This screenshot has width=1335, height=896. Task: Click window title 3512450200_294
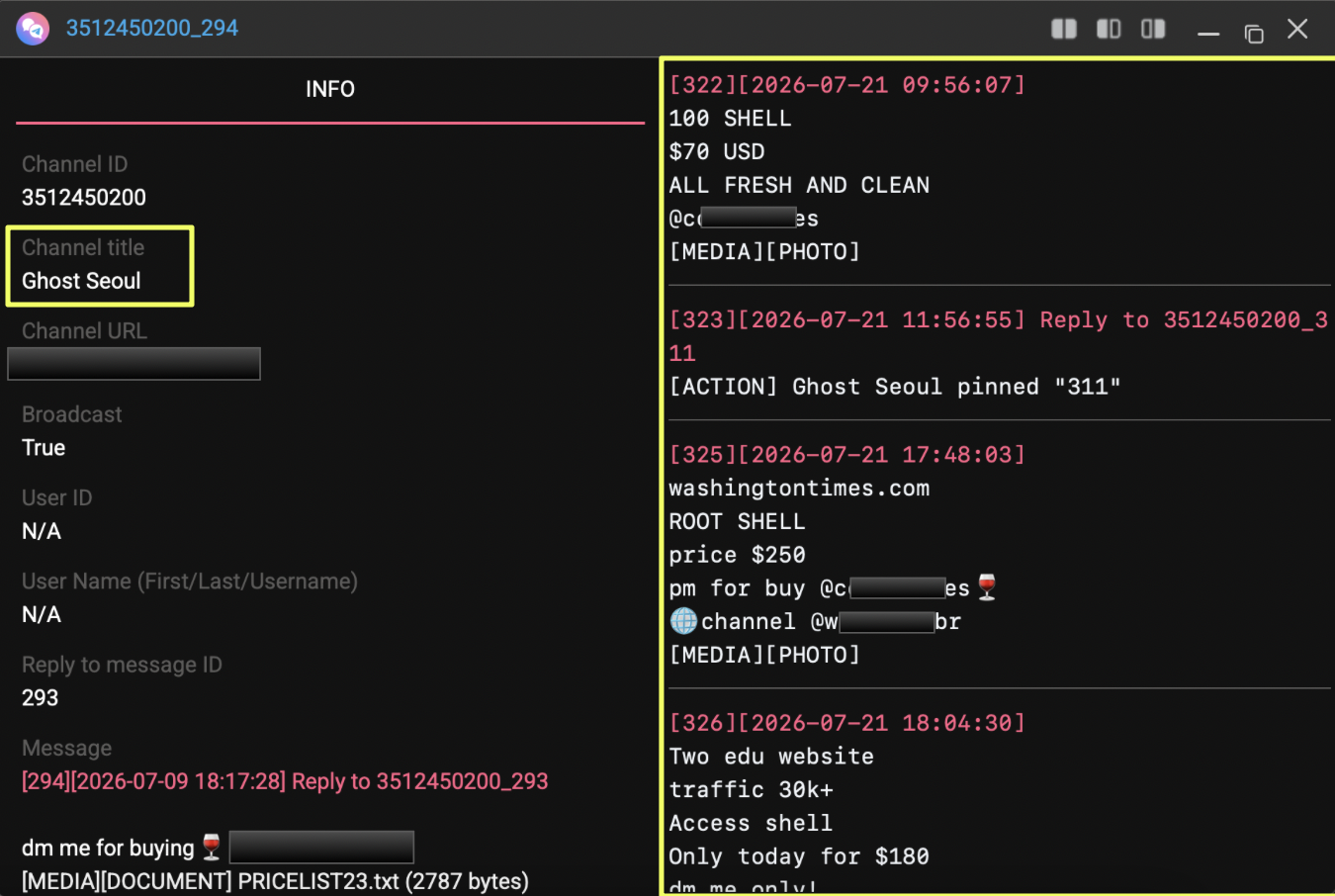[152, 28]
